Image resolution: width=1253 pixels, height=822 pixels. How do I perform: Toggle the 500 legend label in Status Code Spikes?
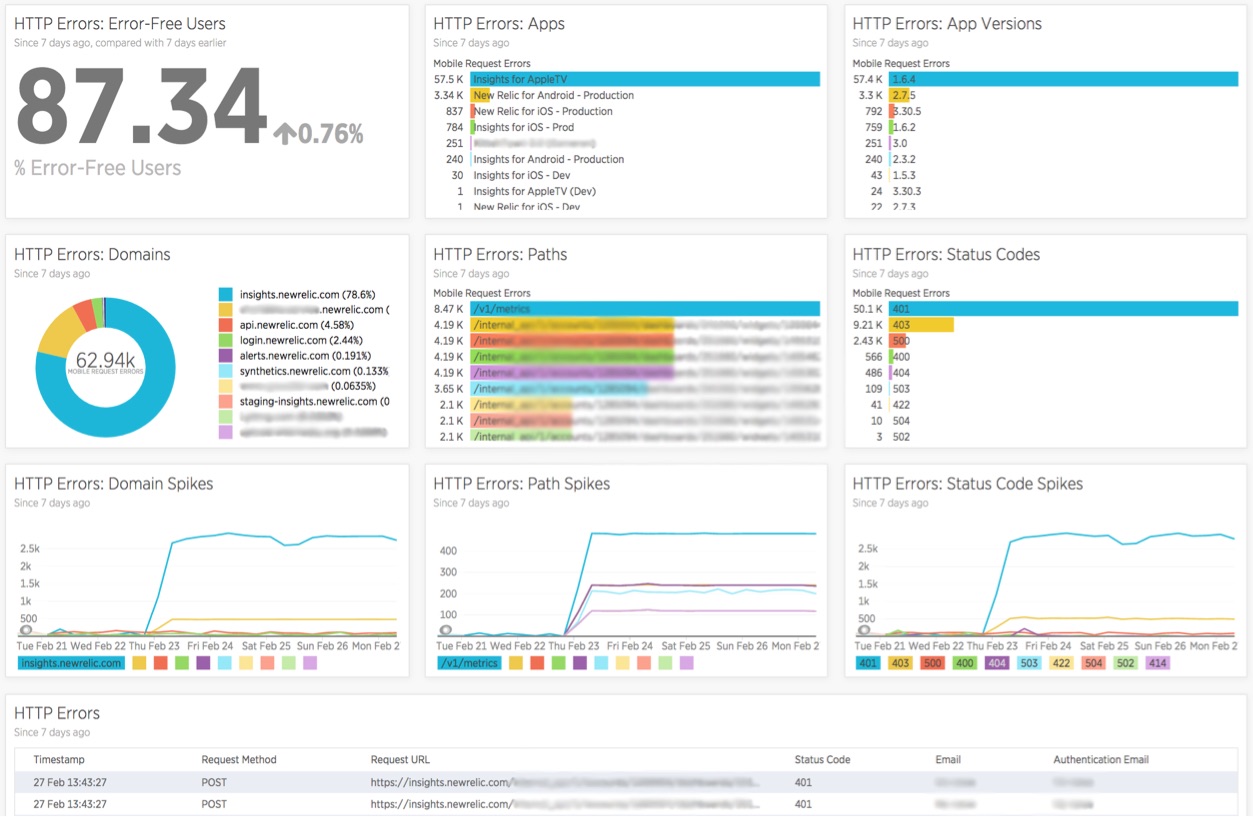point(932,663)
